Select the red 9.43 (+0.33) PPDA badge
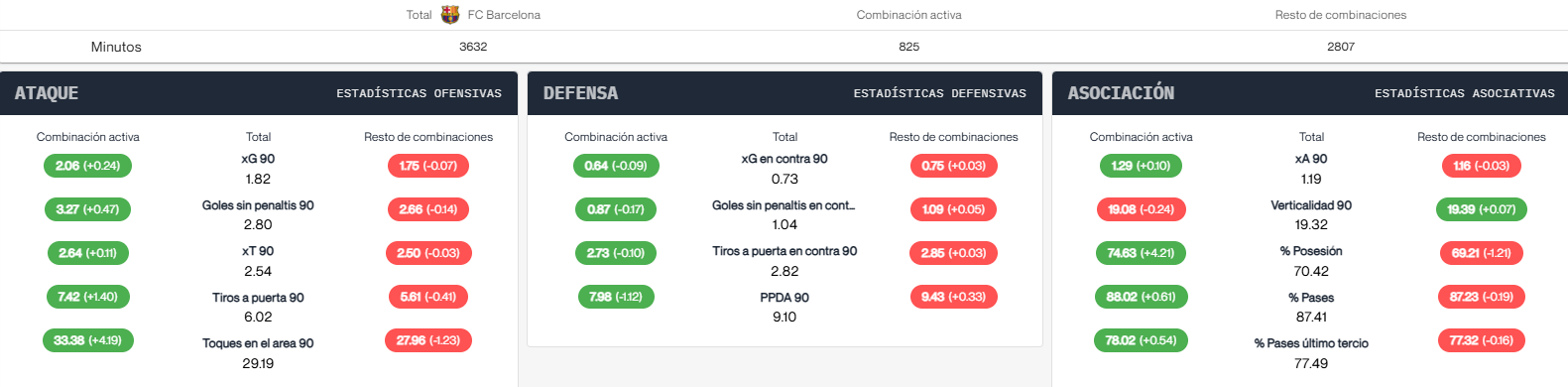The width and height of the screenshot is (1568, 387). [x=953, y=297]
